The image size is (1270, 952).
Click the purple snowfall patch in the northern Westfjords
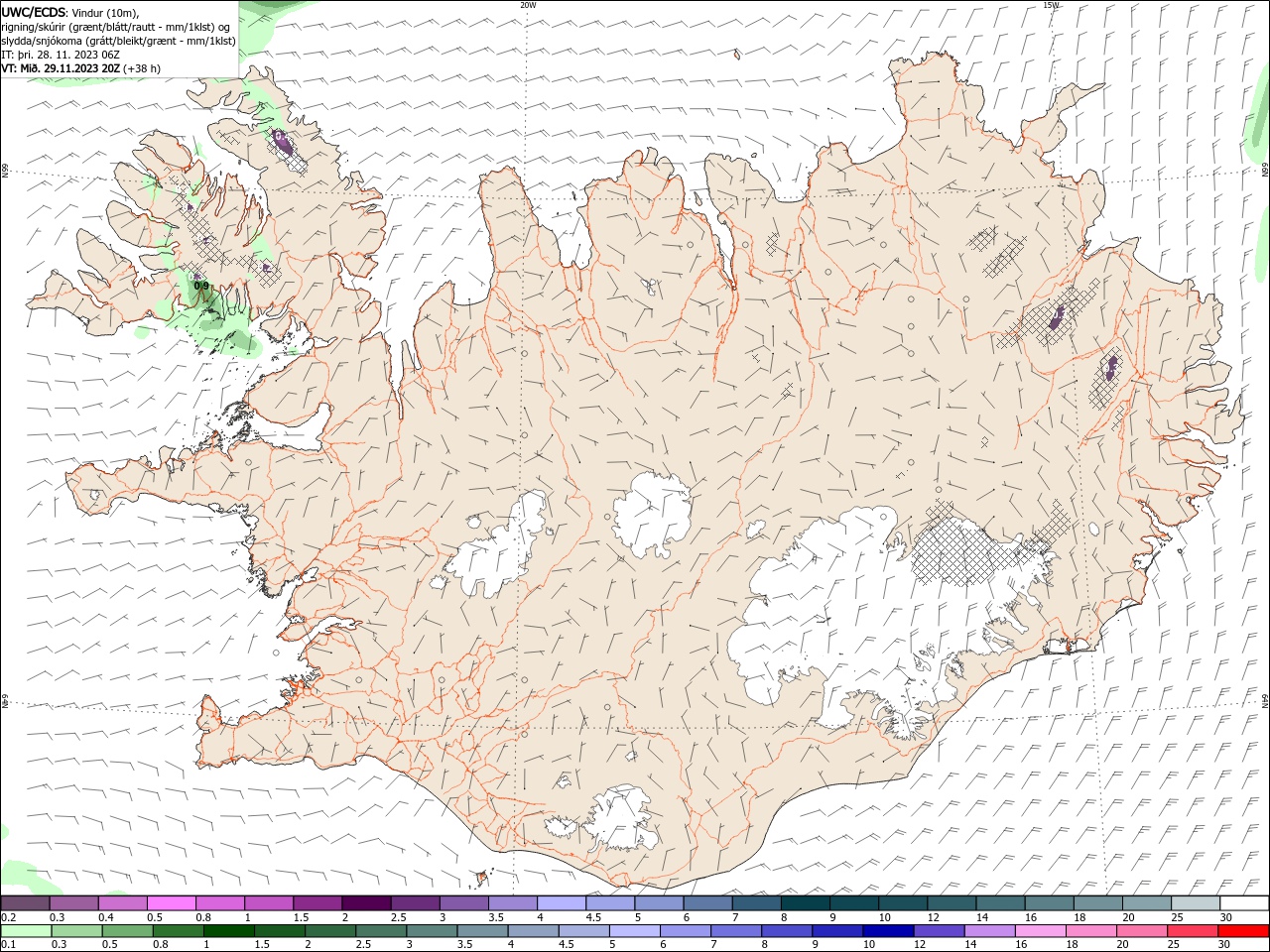pyautogui.click(x=284, y=145)
